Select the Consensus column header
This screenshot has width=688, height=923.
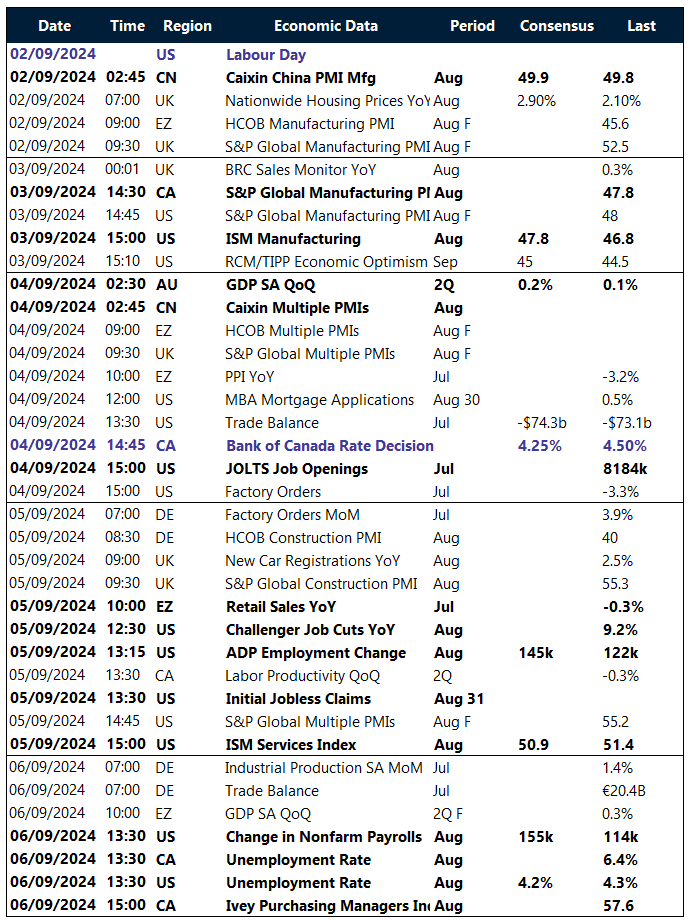tap(557, 26)
